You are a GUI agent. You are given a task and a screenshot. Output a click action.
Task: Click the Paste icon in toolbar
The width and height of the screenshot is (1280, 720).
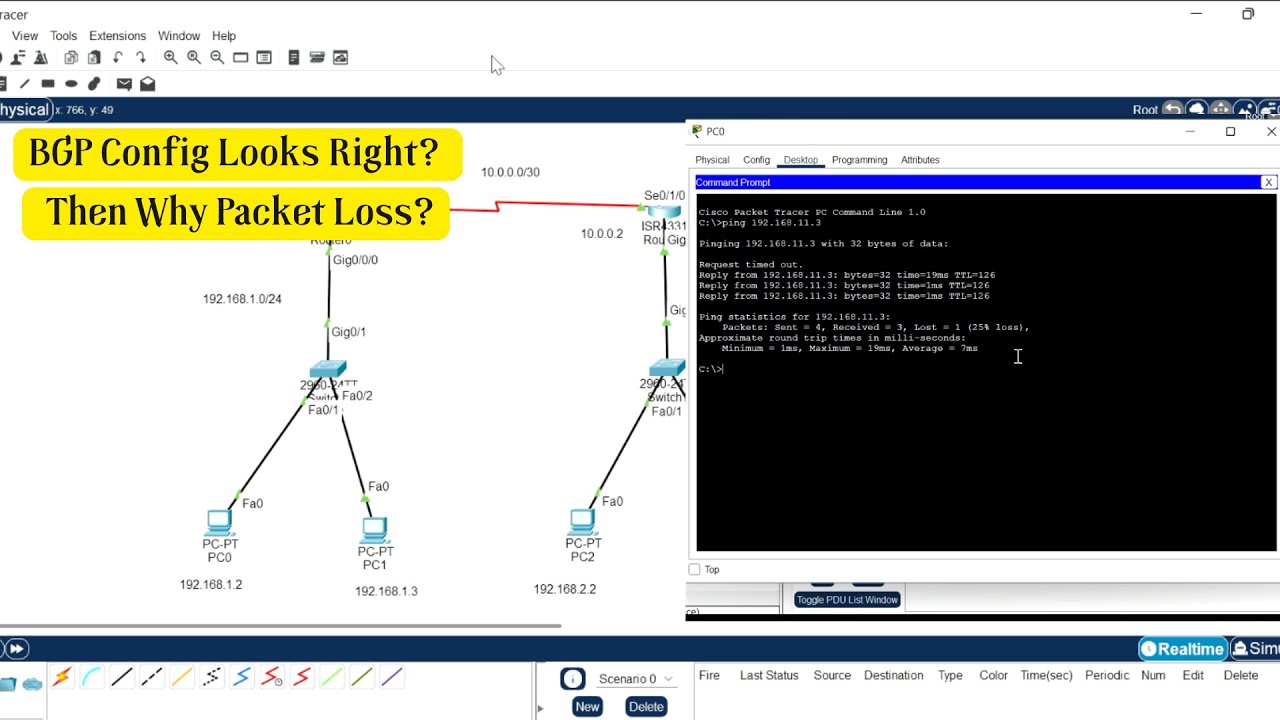point(94,58)
